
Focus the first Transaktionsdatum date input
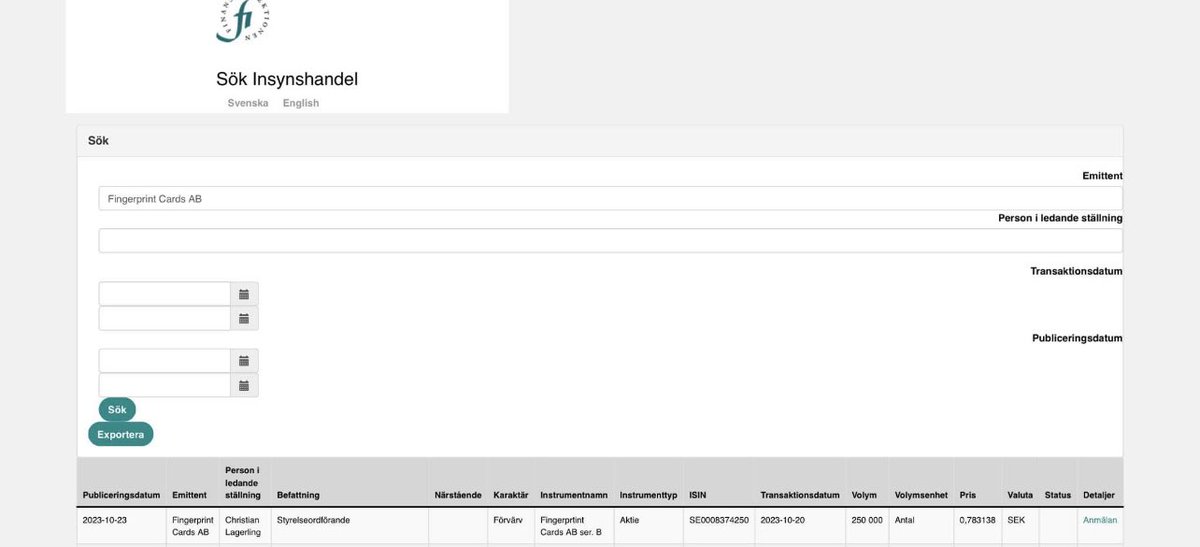(165, 294)
